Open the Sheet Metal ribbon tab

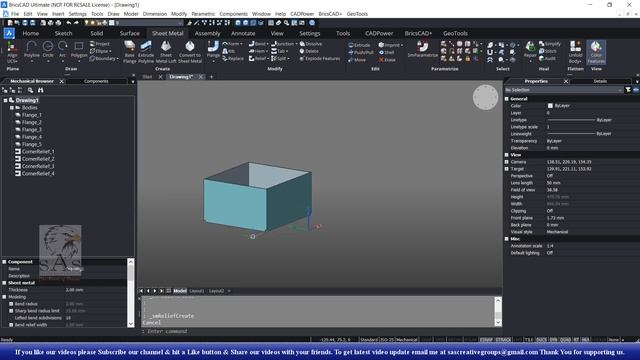tap(167, 33)
